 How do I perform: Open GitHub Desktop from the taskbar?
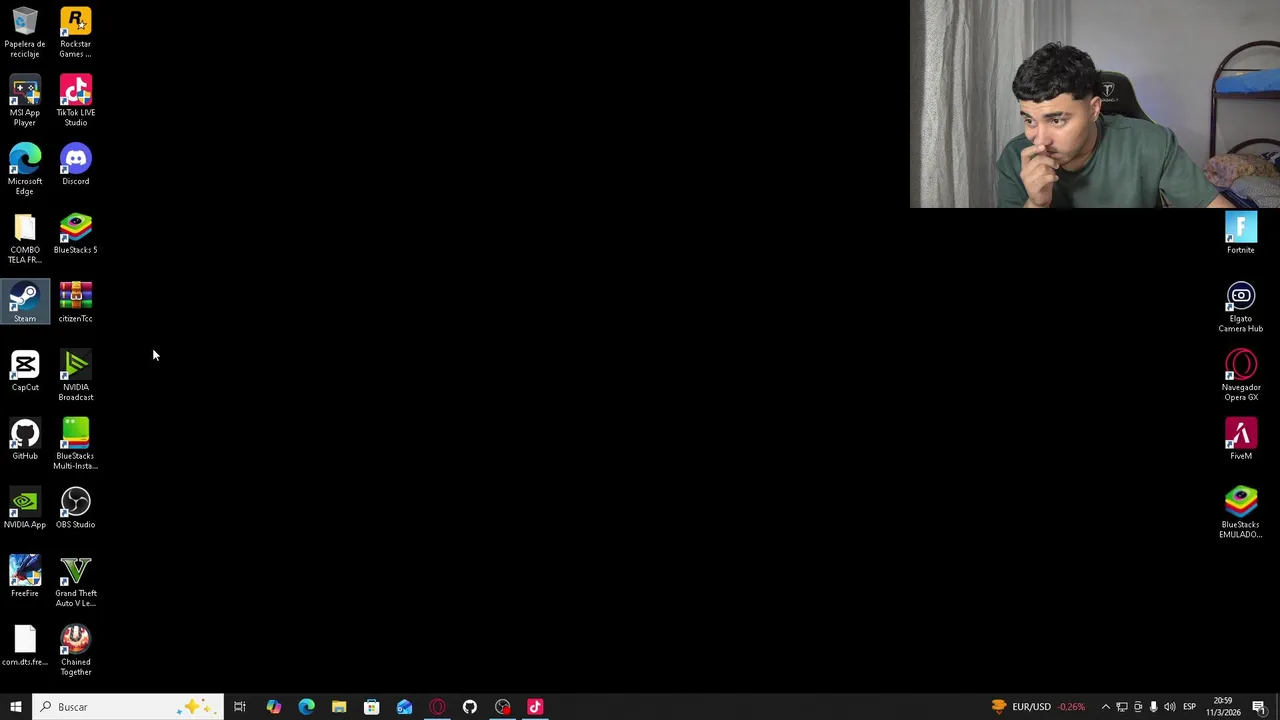point(469,707)
